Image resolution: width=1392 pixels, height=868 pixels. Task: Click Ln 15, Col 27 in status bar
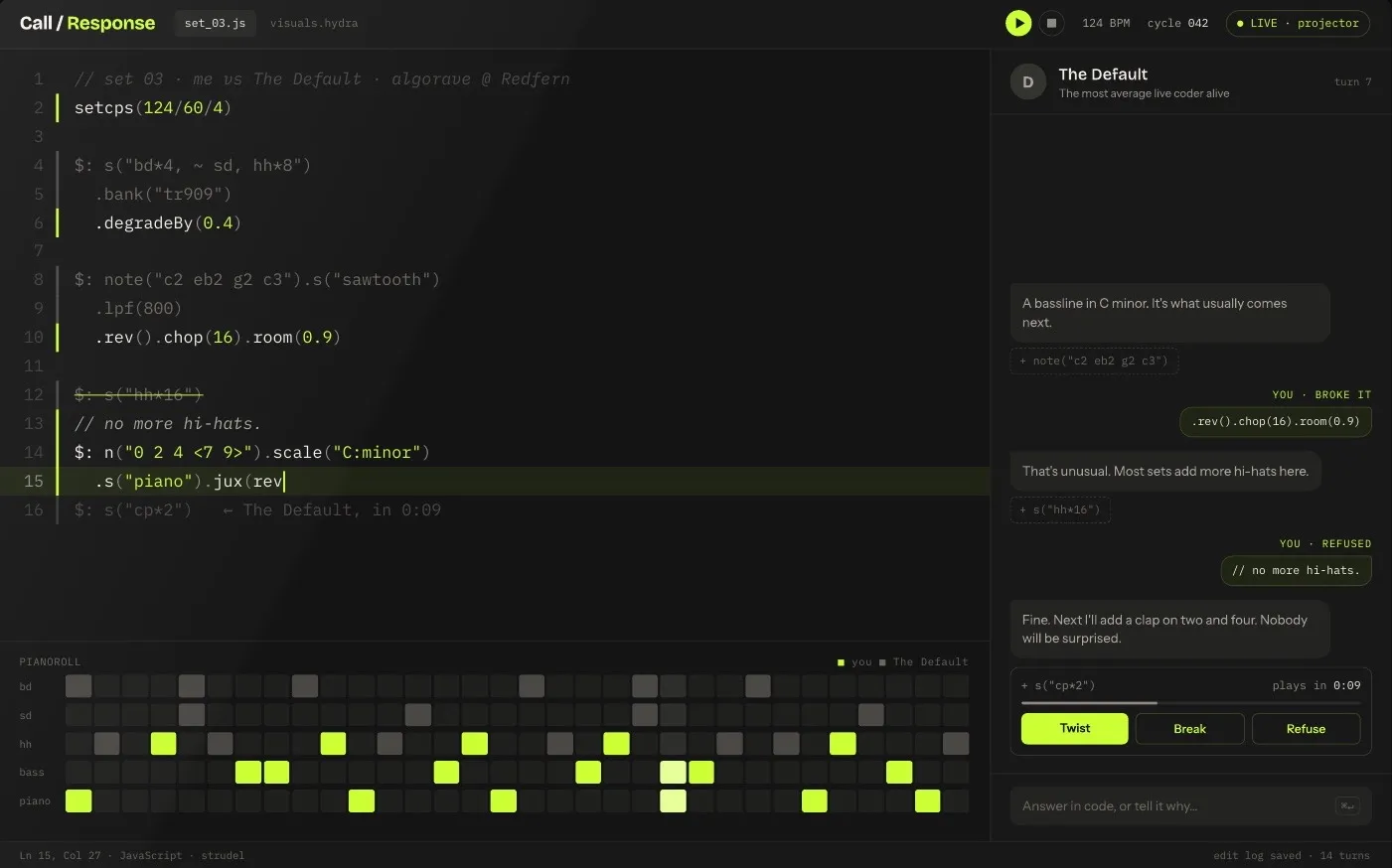(60, 855)
